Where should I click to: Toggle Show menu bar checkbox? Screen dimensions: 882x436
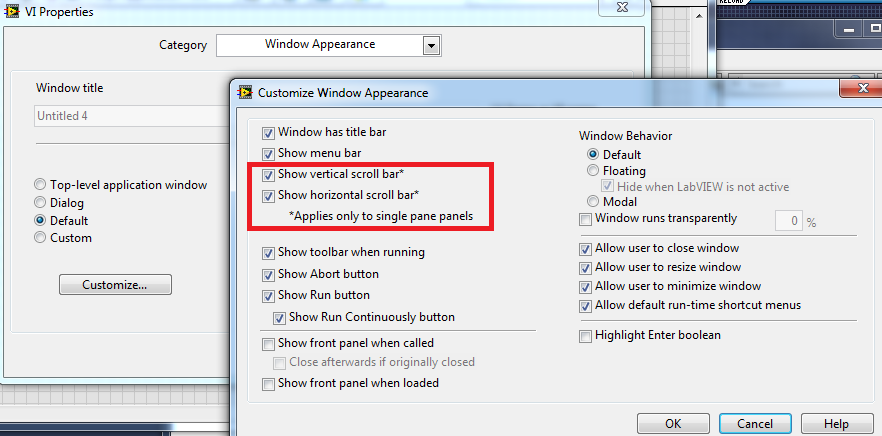tap(268, 154)
